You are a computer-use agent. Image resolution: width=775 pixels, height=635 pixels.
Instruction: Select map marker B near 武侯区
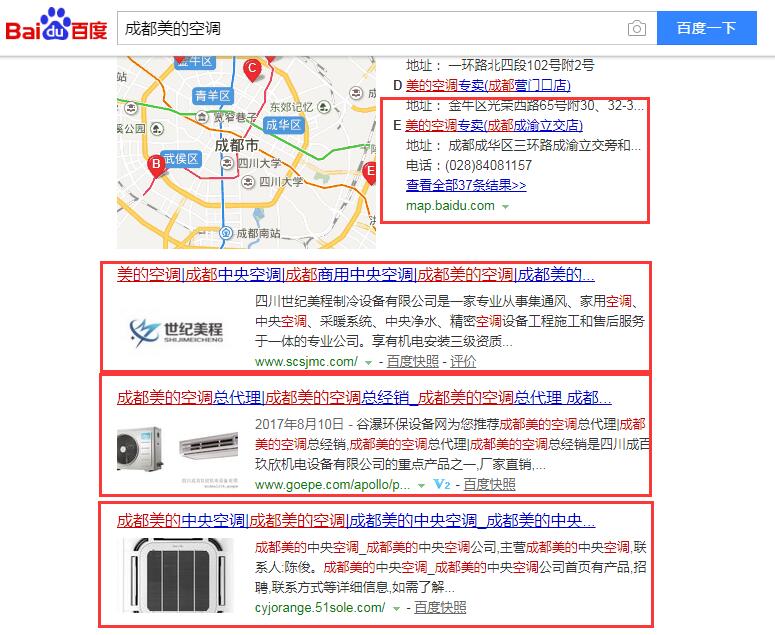pos(156,166)
